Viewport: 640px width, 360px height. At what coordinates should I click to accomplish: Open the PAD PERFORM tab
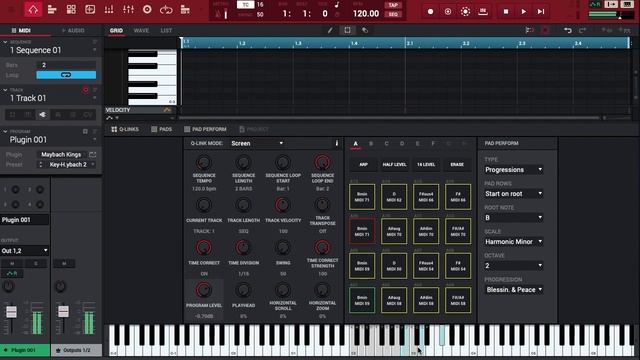coord(205,129)
